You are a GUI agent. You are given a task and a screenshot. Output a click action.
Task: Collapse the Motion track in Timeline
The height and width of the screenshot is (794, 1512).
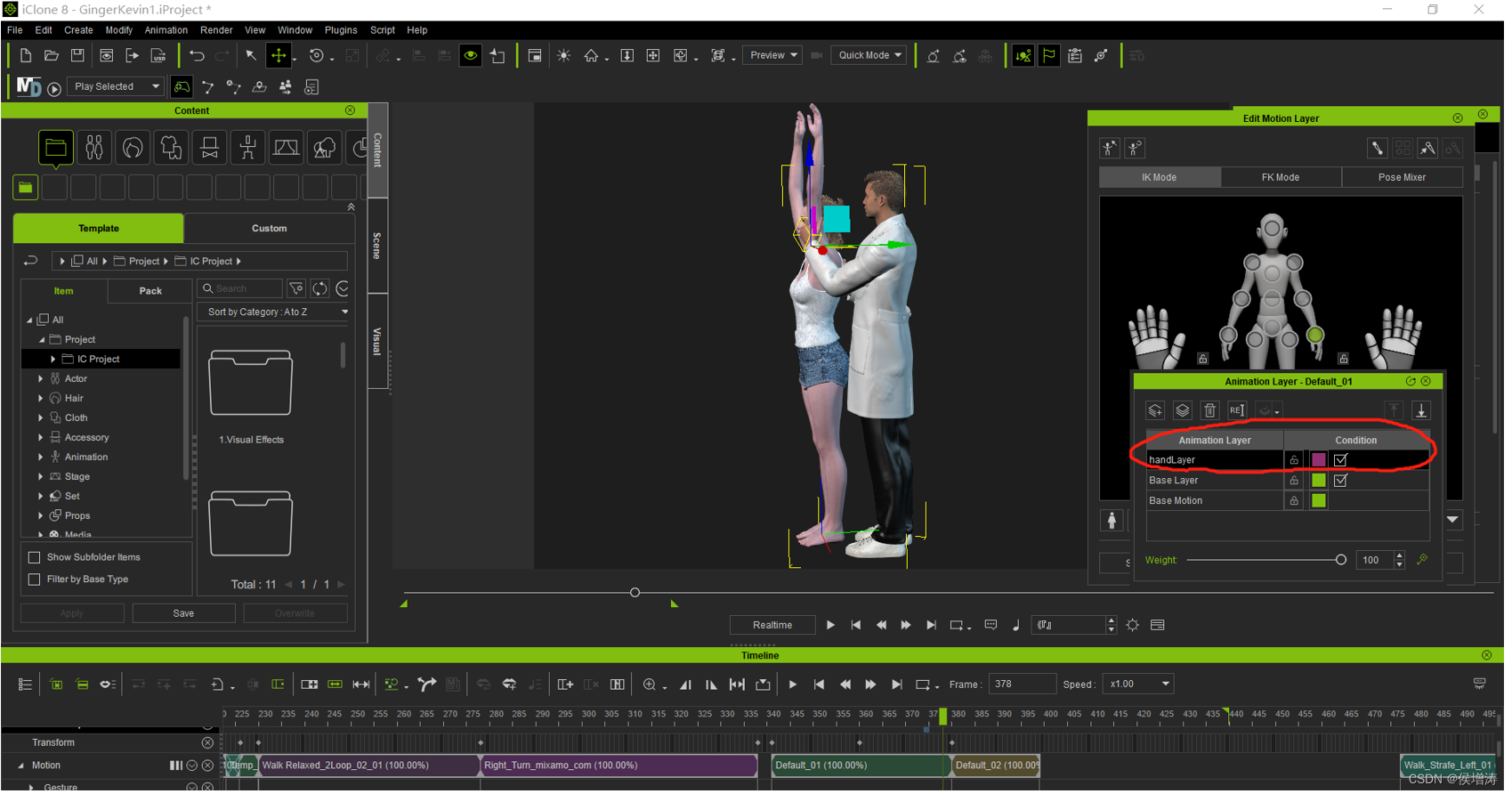(x=20, y=766)
